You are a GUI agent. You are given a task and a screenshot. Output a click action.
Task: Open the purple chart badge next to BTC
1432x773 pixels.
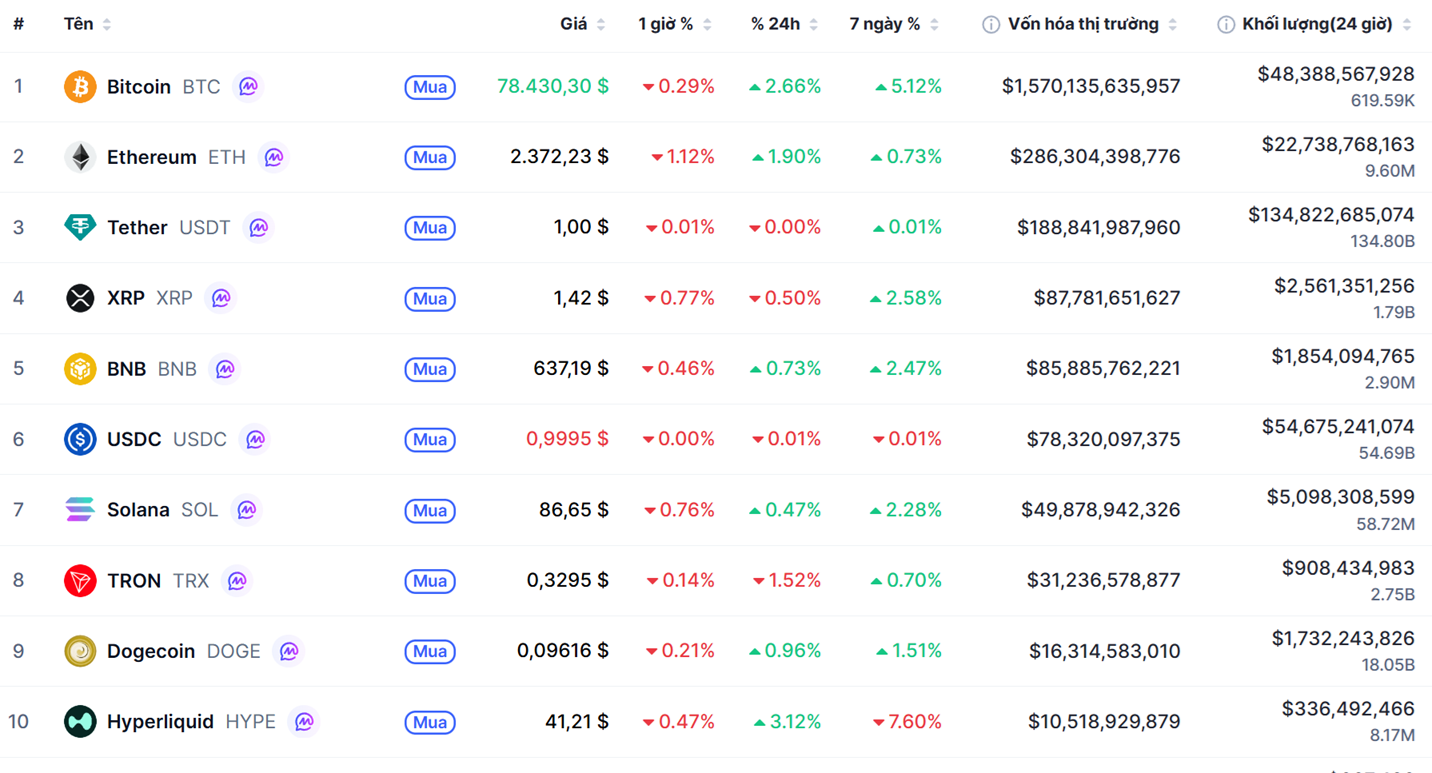click(248, 87)
